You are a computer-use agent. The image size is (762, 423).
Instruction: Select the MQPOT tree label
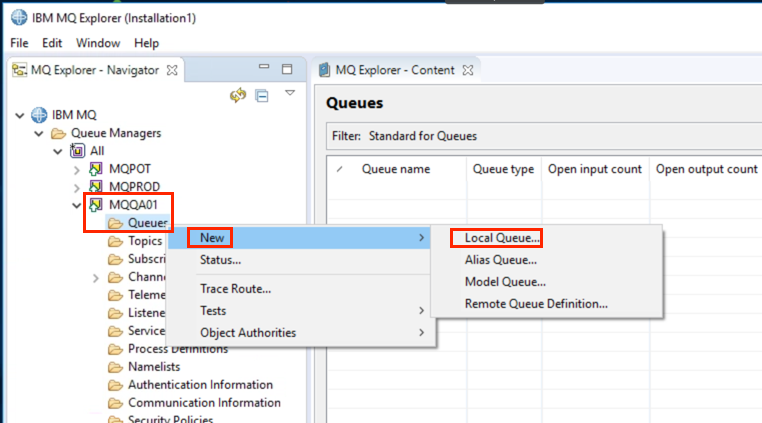pyautogui.click(x=130, y=169)
